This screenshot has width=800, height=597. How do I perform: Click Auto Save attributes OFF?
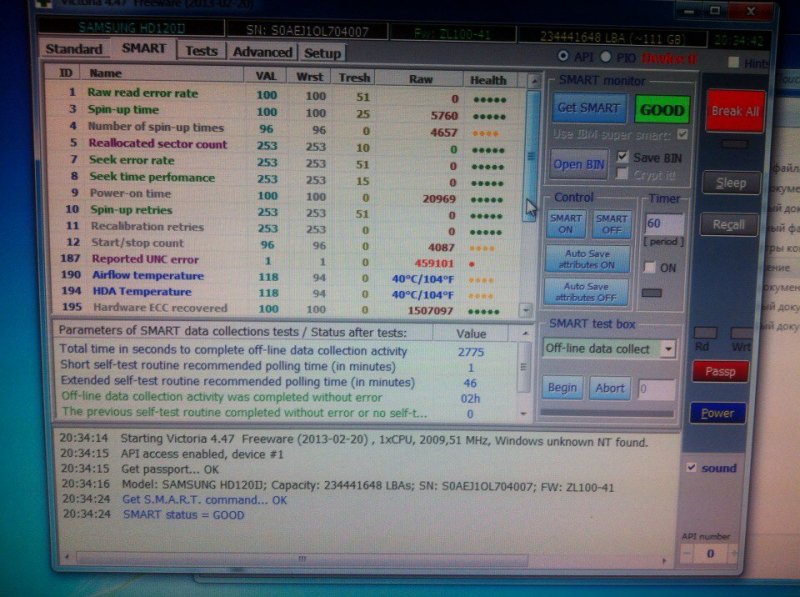click(588, 292)
